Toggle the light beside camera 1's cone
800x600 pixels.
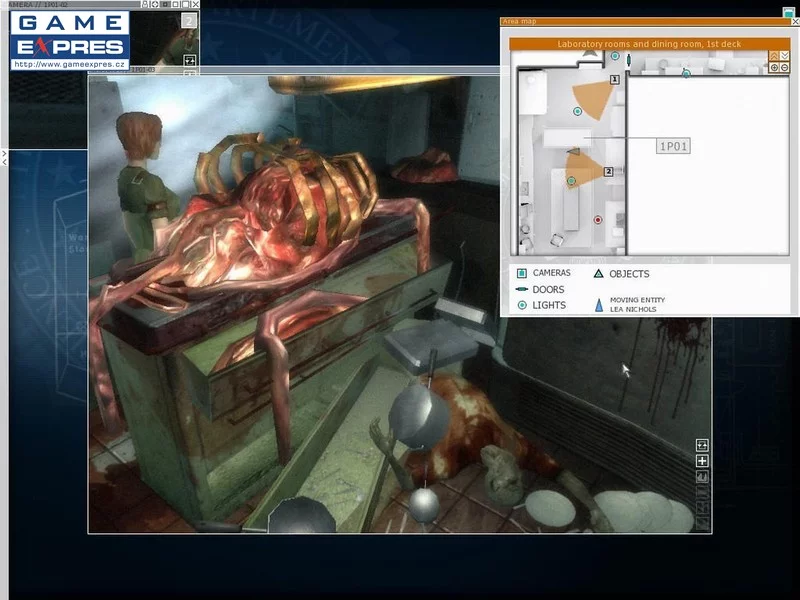(578, 111)
